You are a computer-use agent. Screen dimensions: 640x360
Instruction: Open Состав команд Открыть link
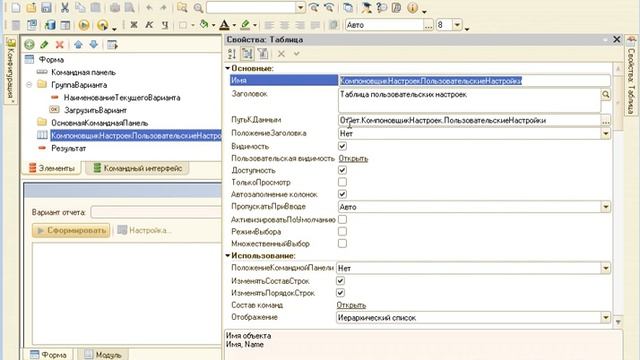351,305
